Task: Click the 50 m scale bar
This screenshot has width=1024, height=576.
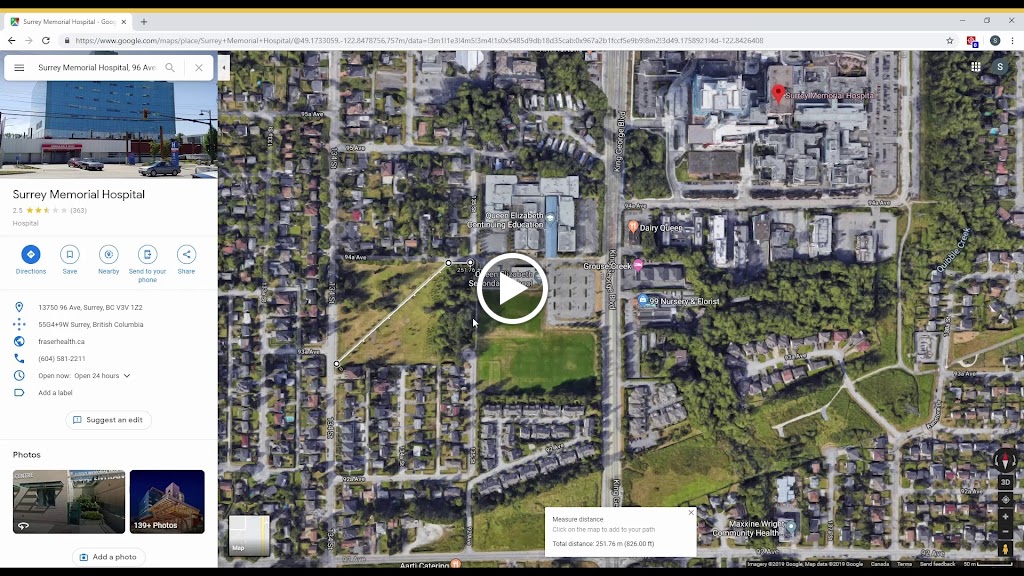Action: click(988, 564)
